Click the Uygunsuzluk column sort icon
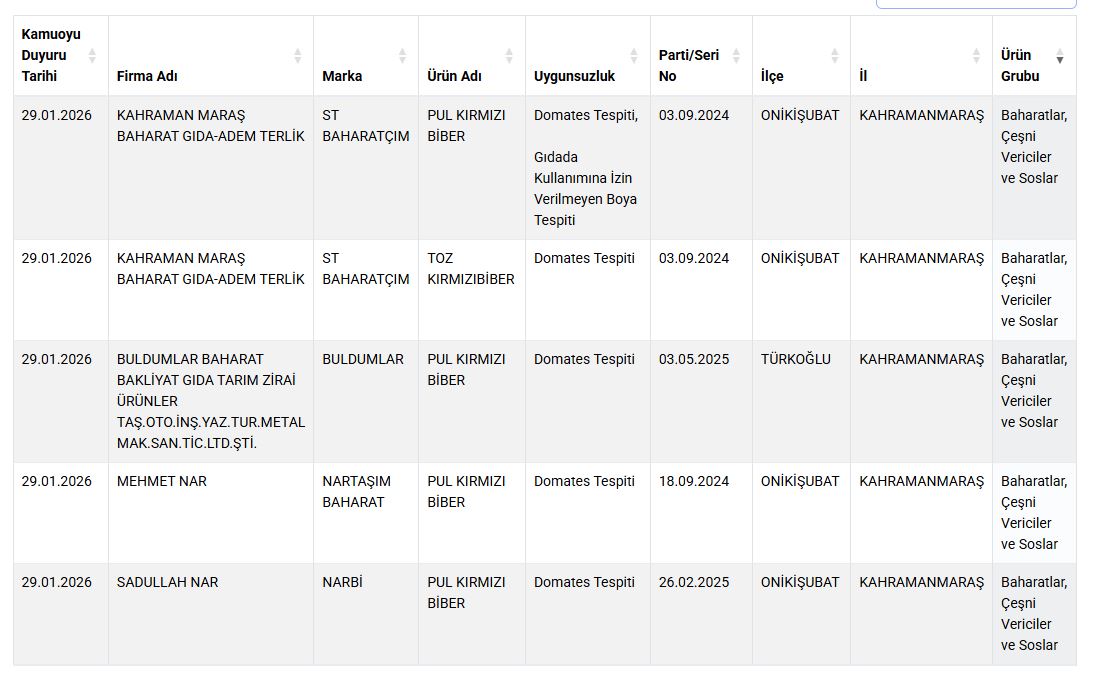This screenshot has height=691, width=1093. coord(633,56)
